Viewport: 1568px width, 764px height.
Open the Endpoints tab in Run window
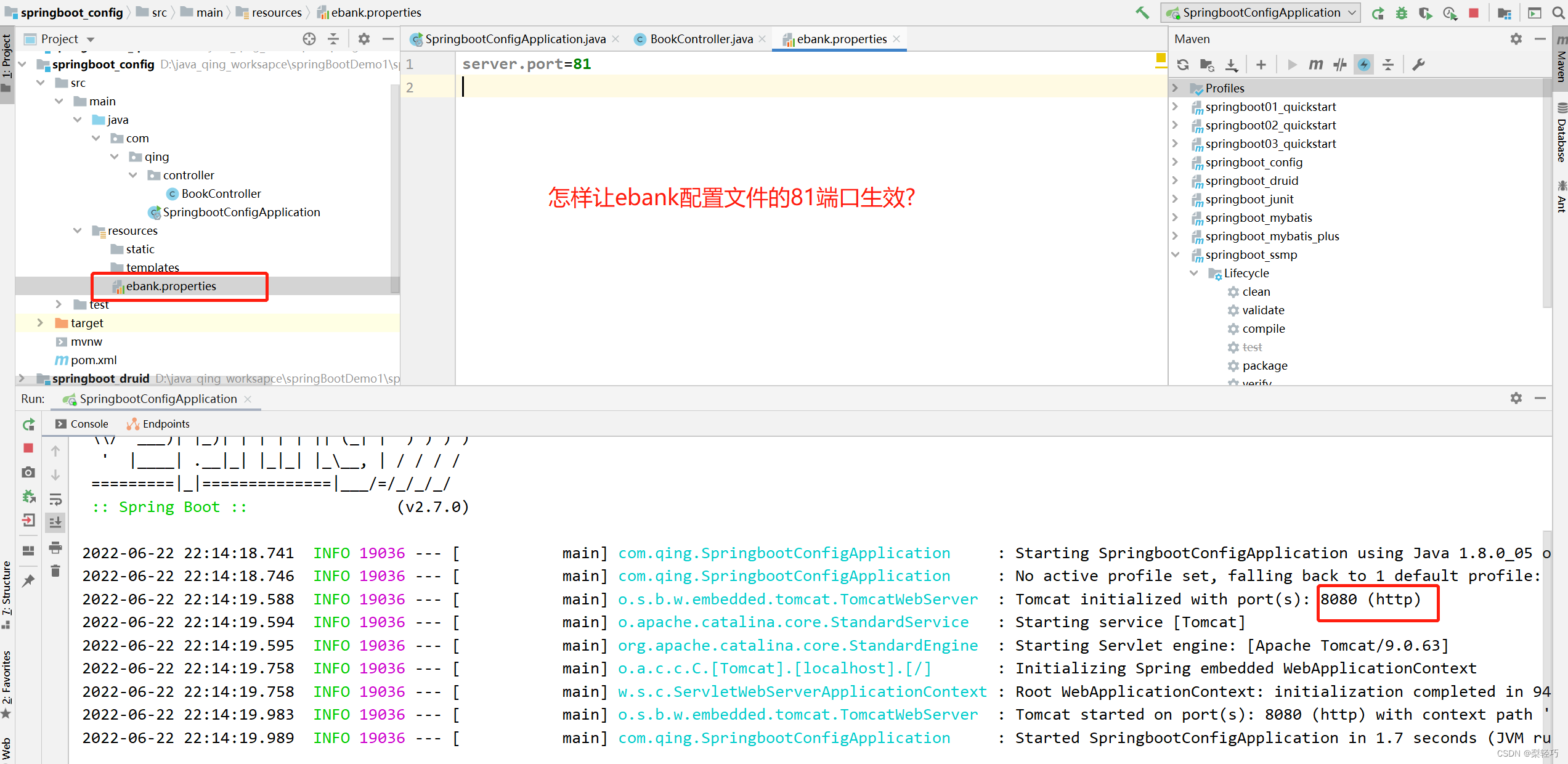coord(165,424)
